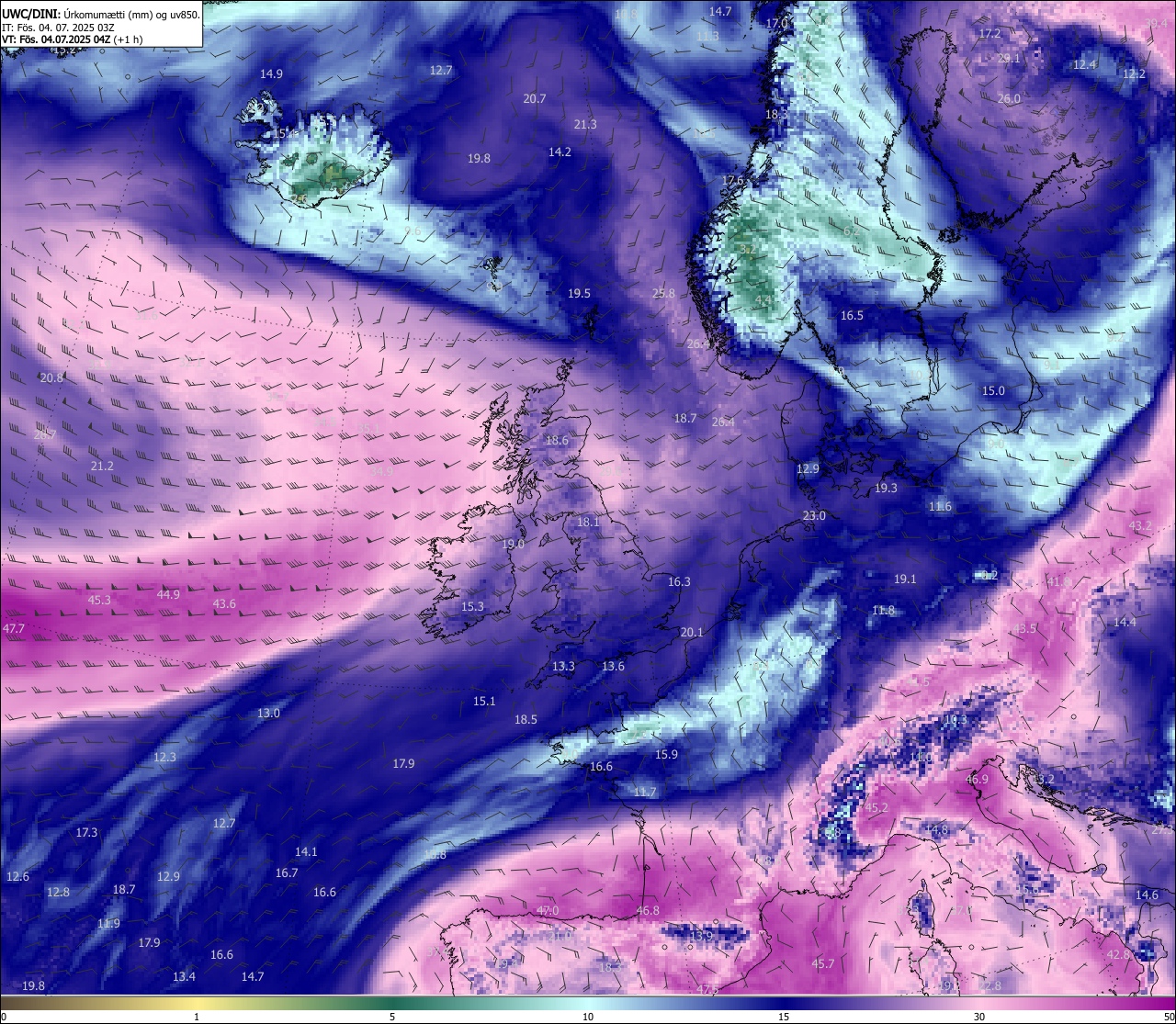Image resolution: width=1176 pixels, height=1024 pixels.
Task: Click the 26.0 value label
Action: click(x=1009, y=98)
